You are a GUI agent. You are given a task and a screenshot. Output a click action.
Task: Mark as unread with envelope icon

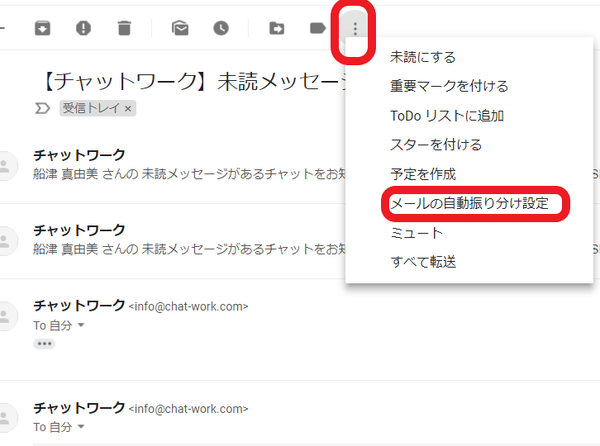coord(180,28)
